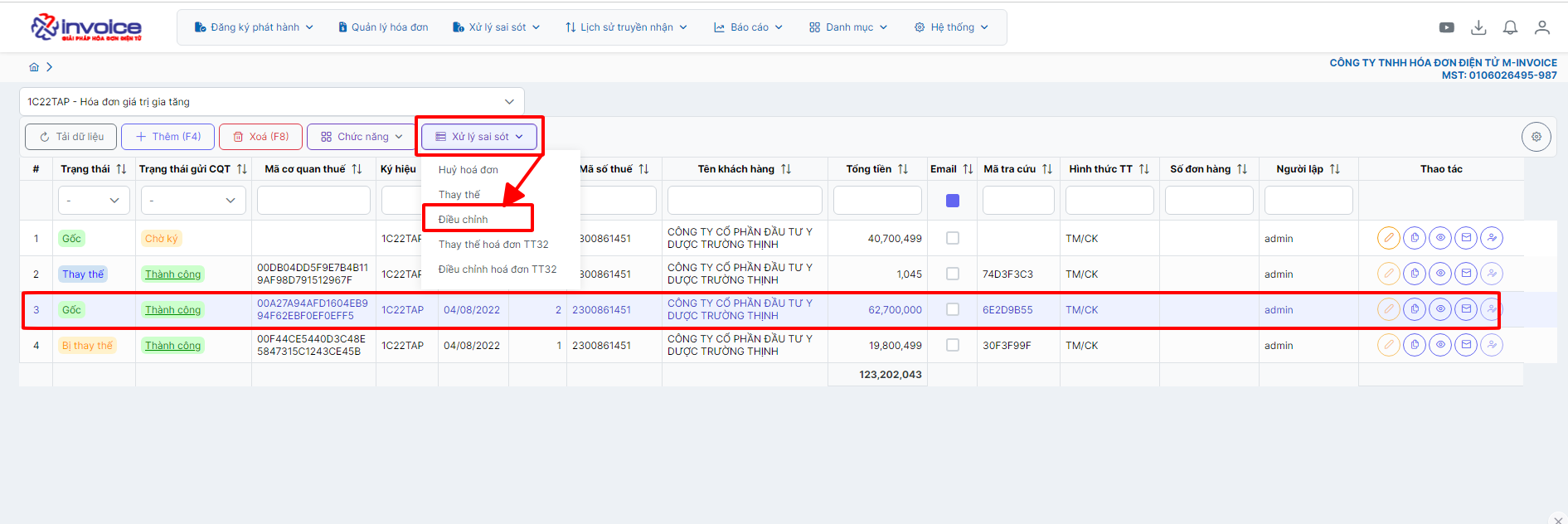The width and height of the screenshot is (1568, 524).
Task: Click the Bị thay thế status badge
Action: [x=87, y=346]
